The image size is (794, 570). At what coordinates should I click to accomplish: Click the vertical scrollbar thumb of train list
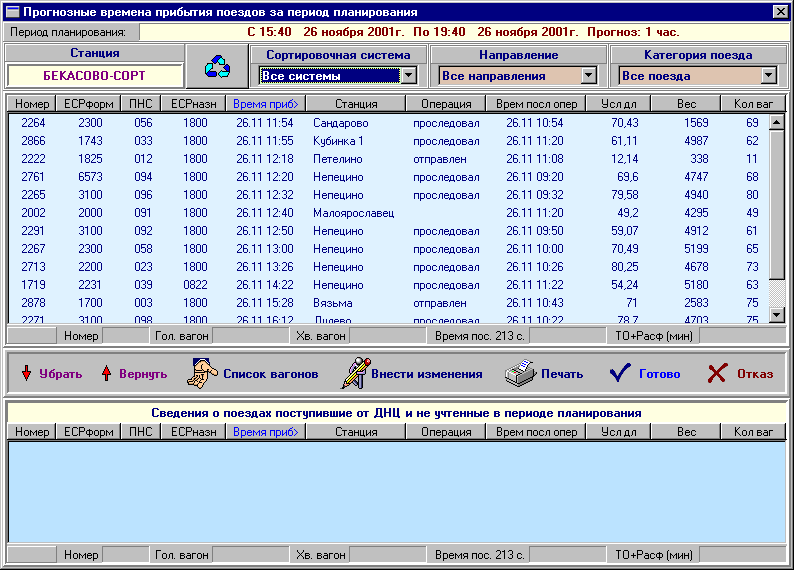[x=777, y=204]
